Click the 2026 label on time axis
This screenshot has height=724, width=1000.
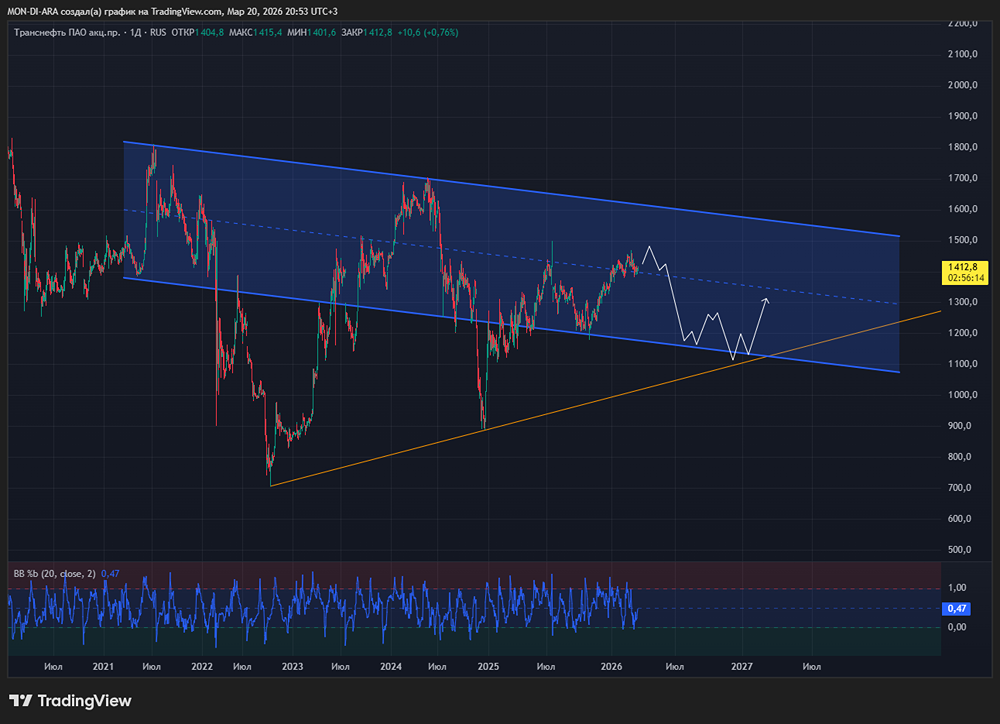tap(611, 667)
